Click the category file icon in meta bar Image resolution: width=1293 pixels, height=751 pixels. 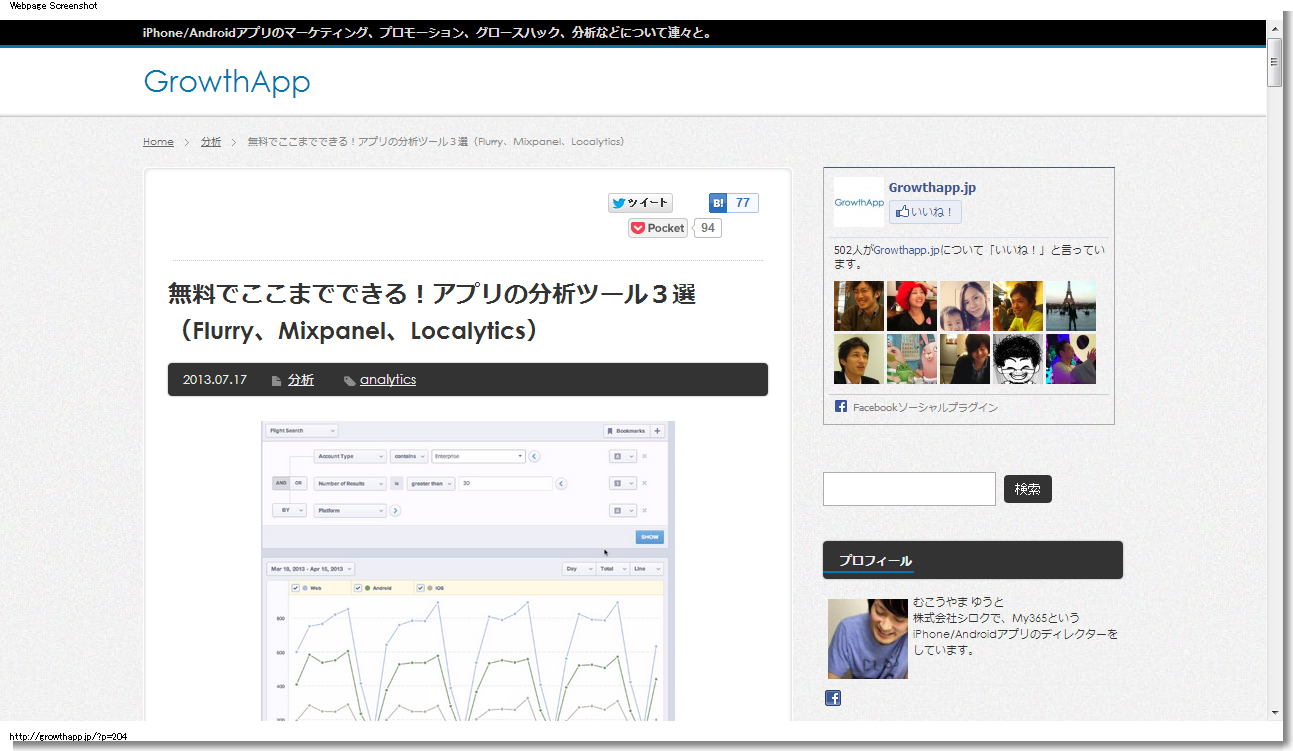pos(277,381)
